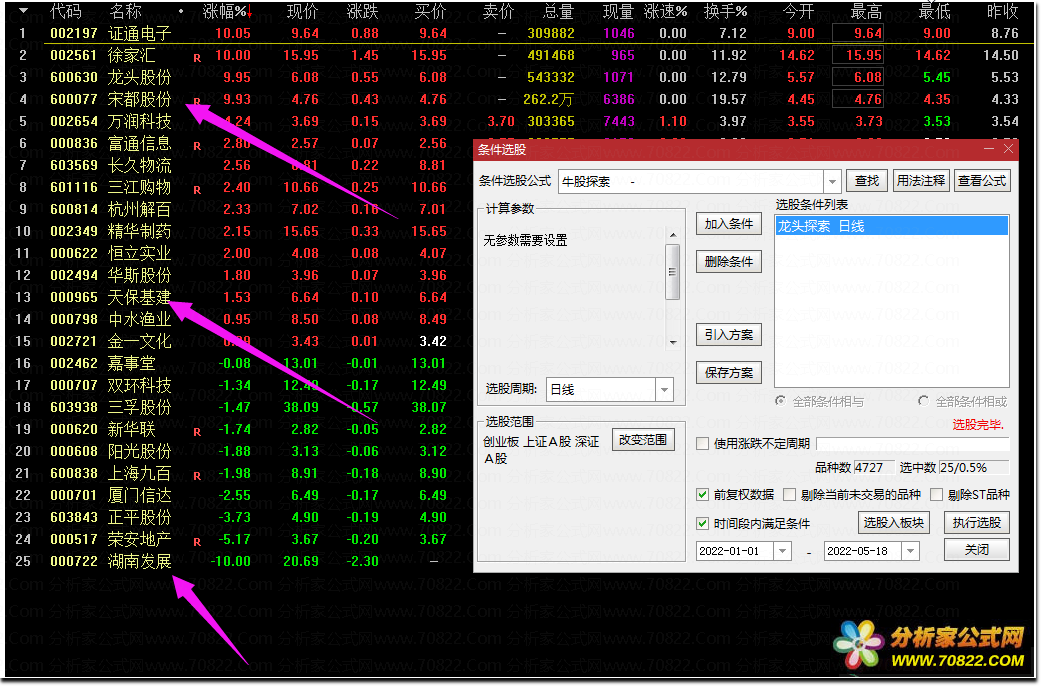Click the R marker on row 荣安地产

pos(197,541)
